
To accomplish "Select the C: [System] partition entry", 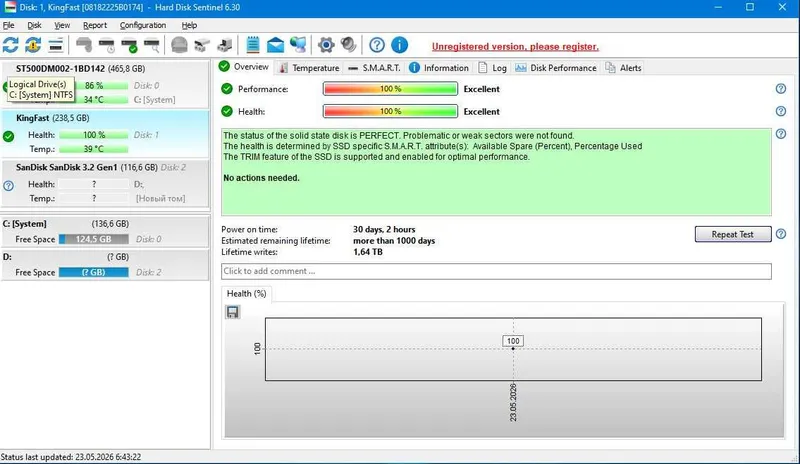I will click(105, 231).
